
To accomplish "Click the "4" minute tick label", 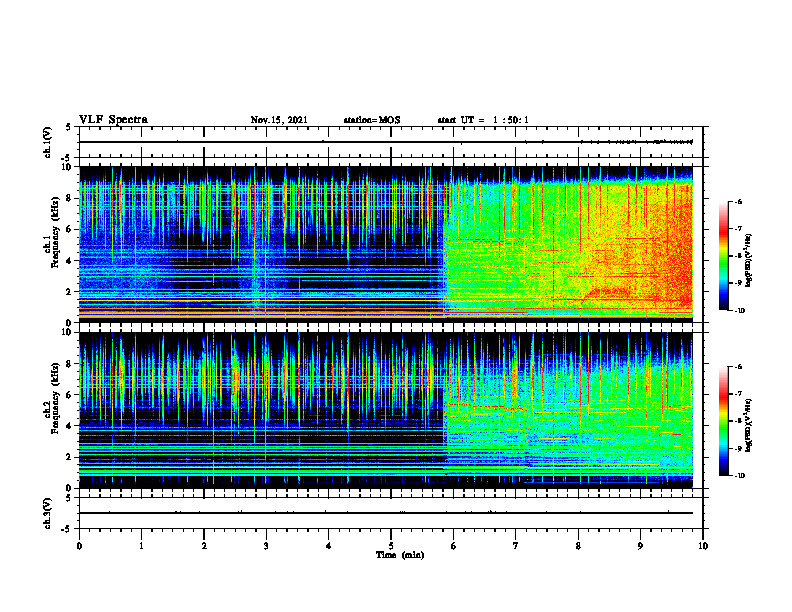I will click(329, 546).
